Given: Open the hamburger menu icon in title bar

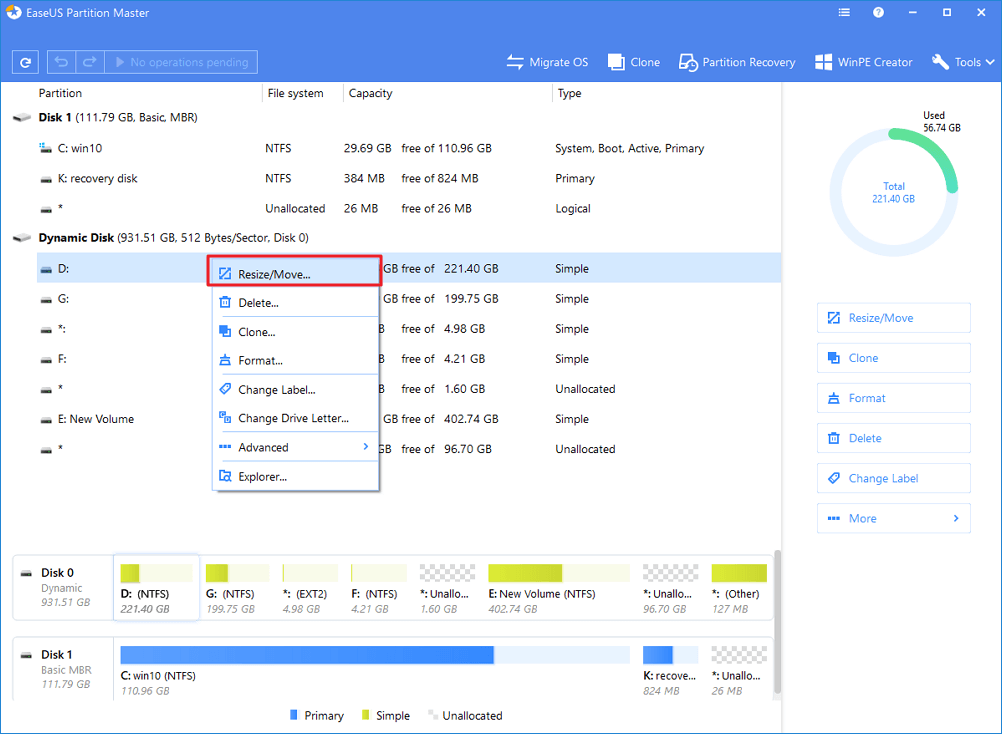Looking at the screenshot, I should point(844,12).
